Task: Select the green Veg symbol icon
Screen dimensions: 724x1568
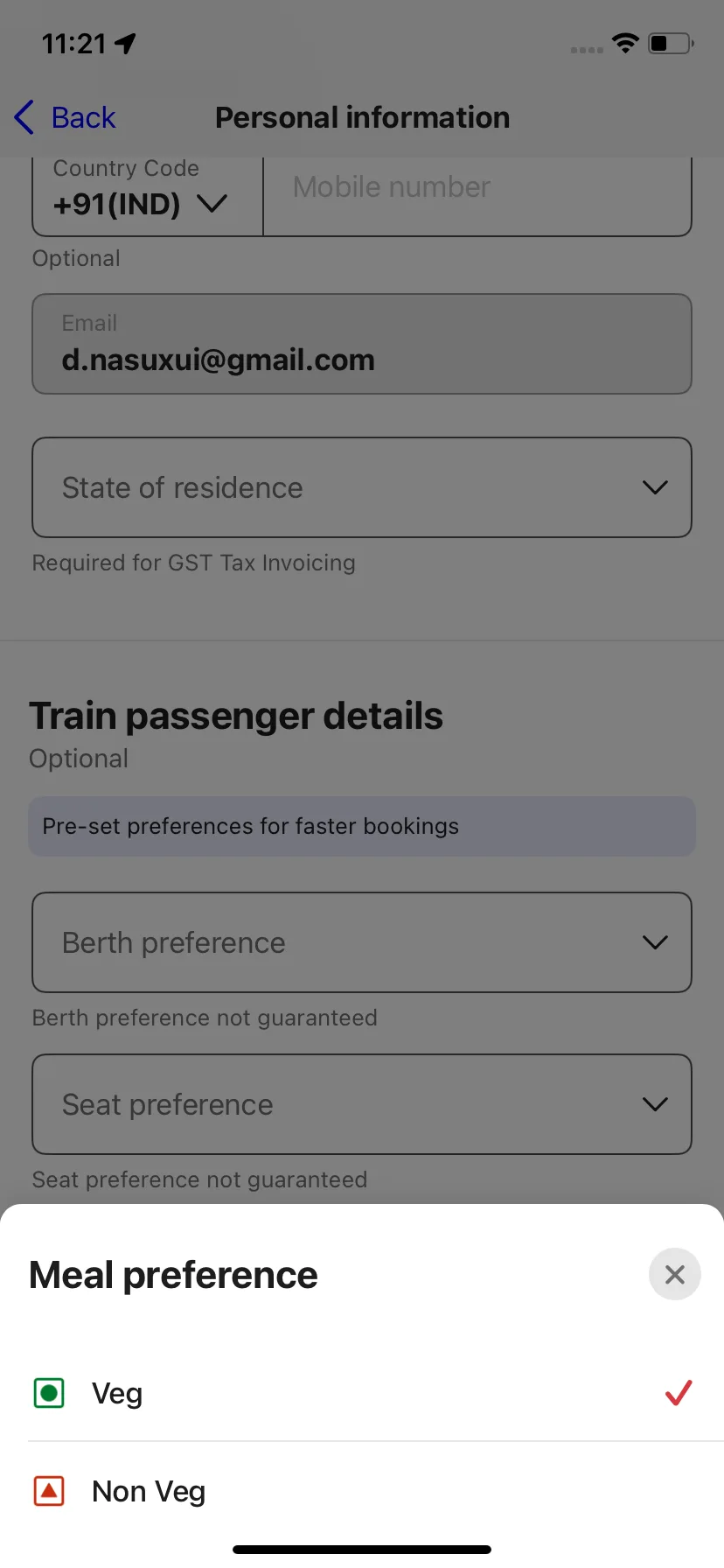Action: coord(49,1392)
